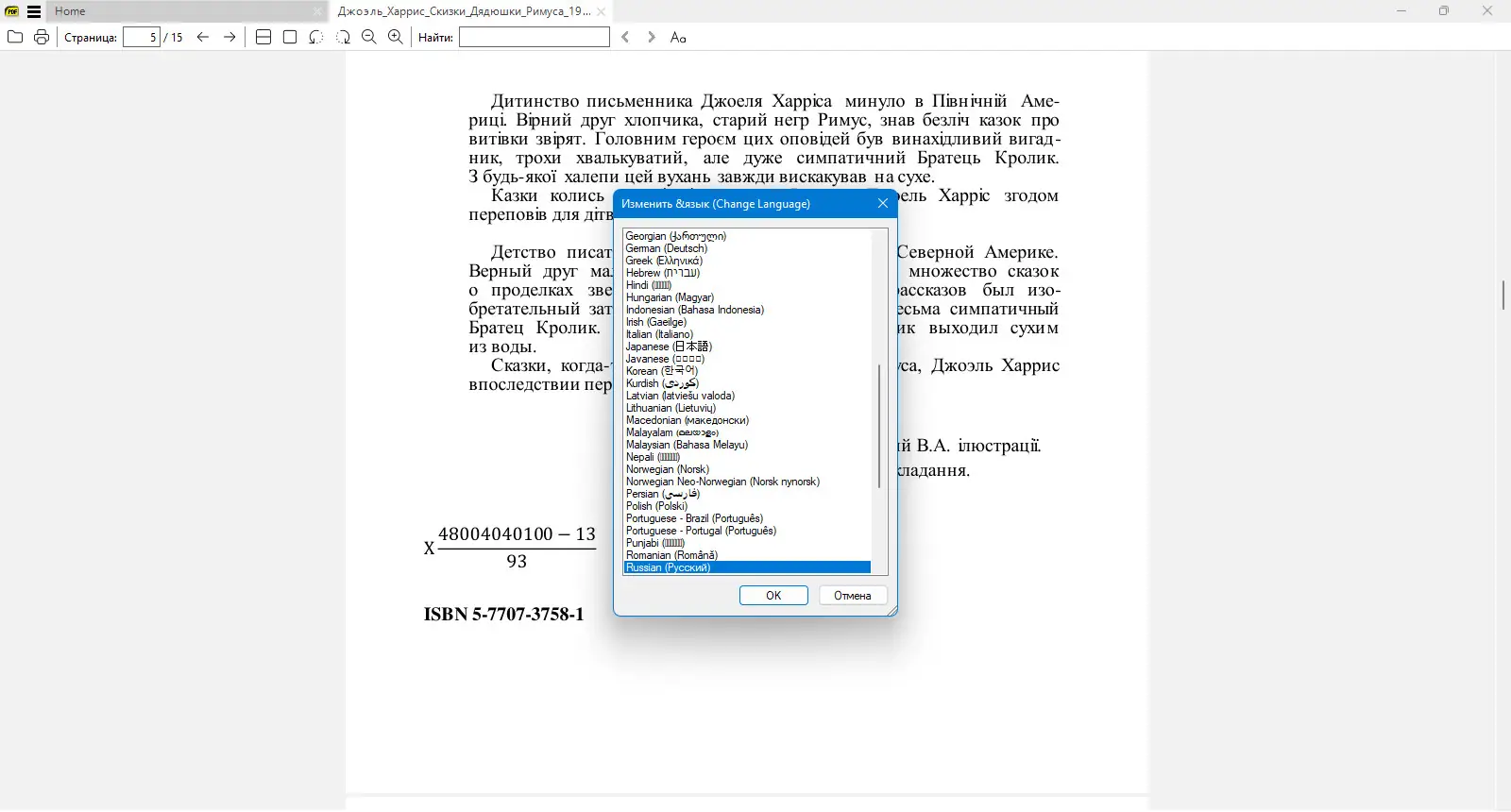This screenshot has width=1511, height=812.
Task: Choose Latvian (latviešu valoda)
Action: (x=747, y=396)
